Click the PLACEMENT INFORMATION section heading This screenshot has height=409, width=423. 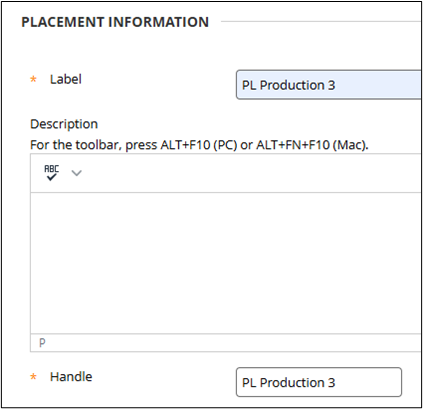pyautogui.click(x=115, y=22)
